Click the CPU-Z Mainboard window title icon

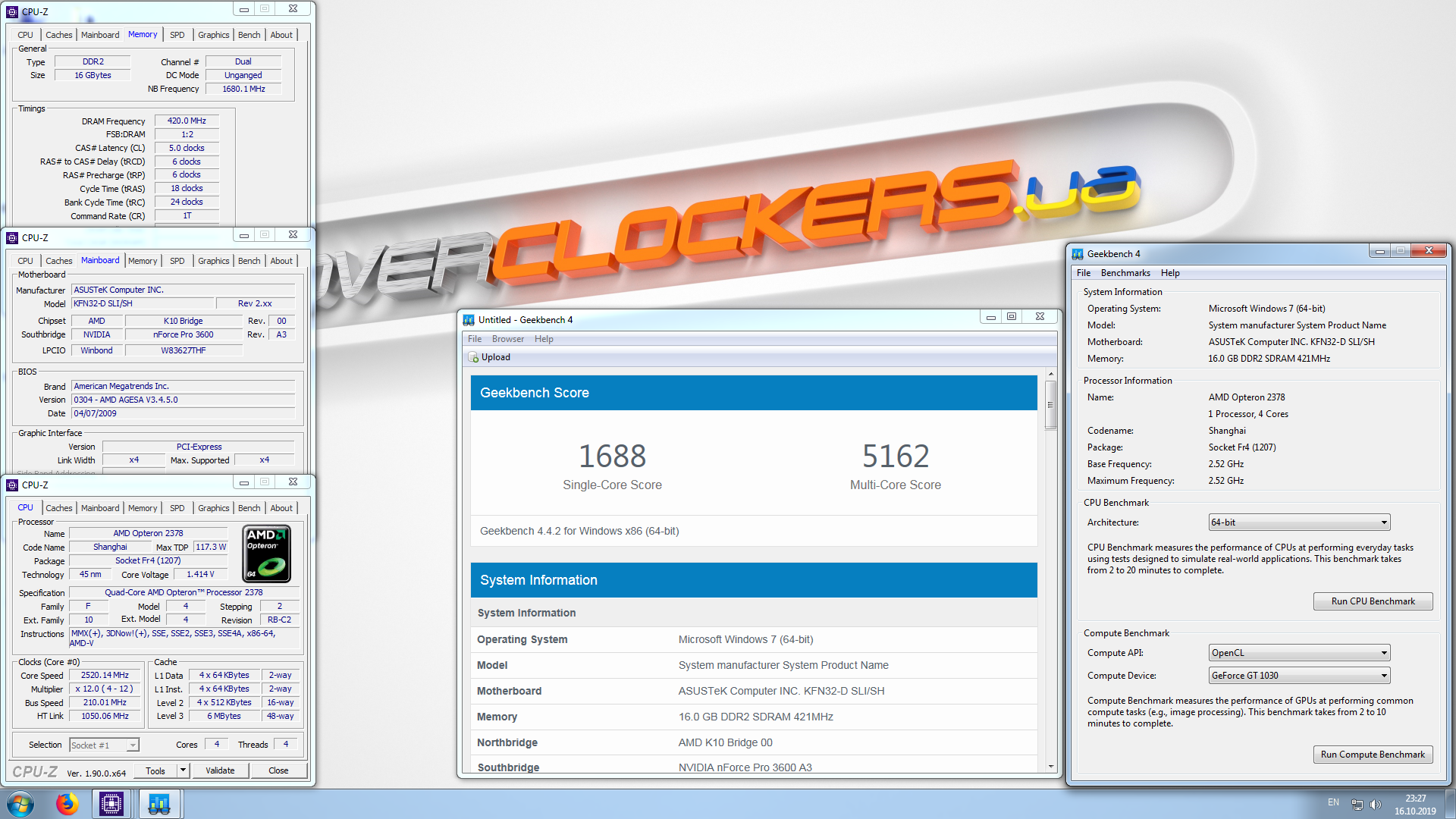12,237
